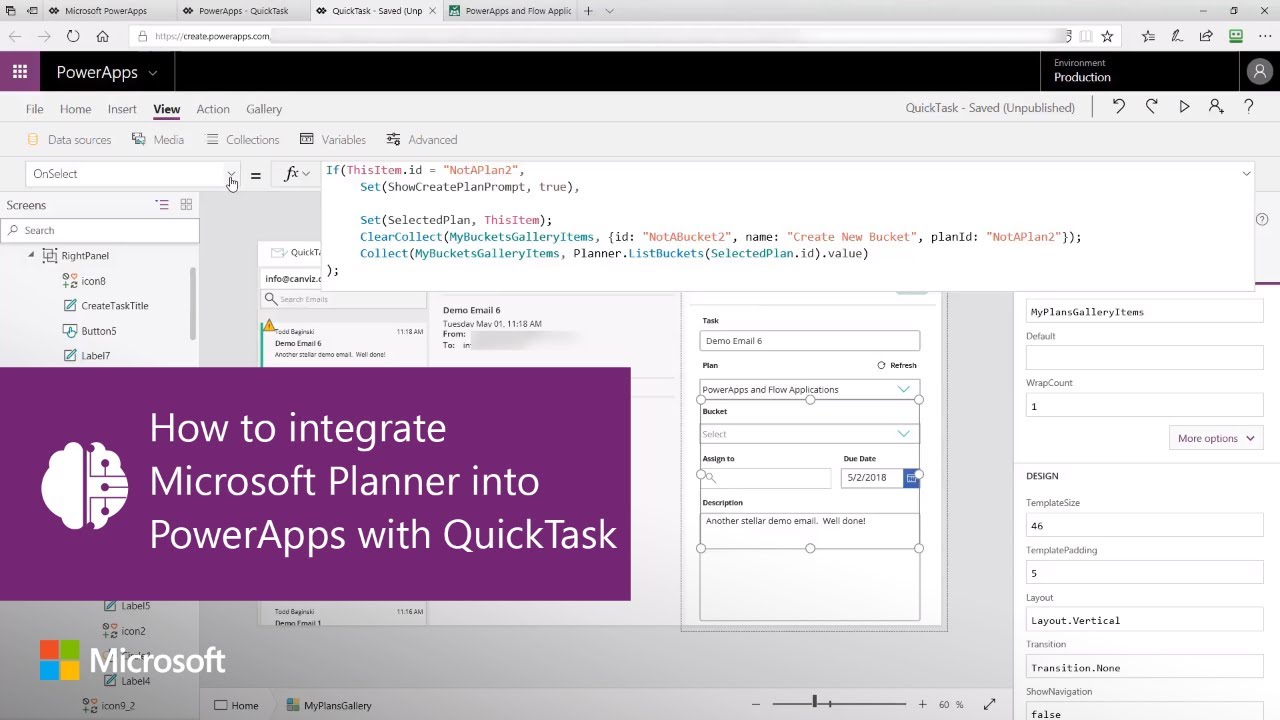Share the page from the browser
This screenshot has width=1280, height=720.
tap(1206, 36)
